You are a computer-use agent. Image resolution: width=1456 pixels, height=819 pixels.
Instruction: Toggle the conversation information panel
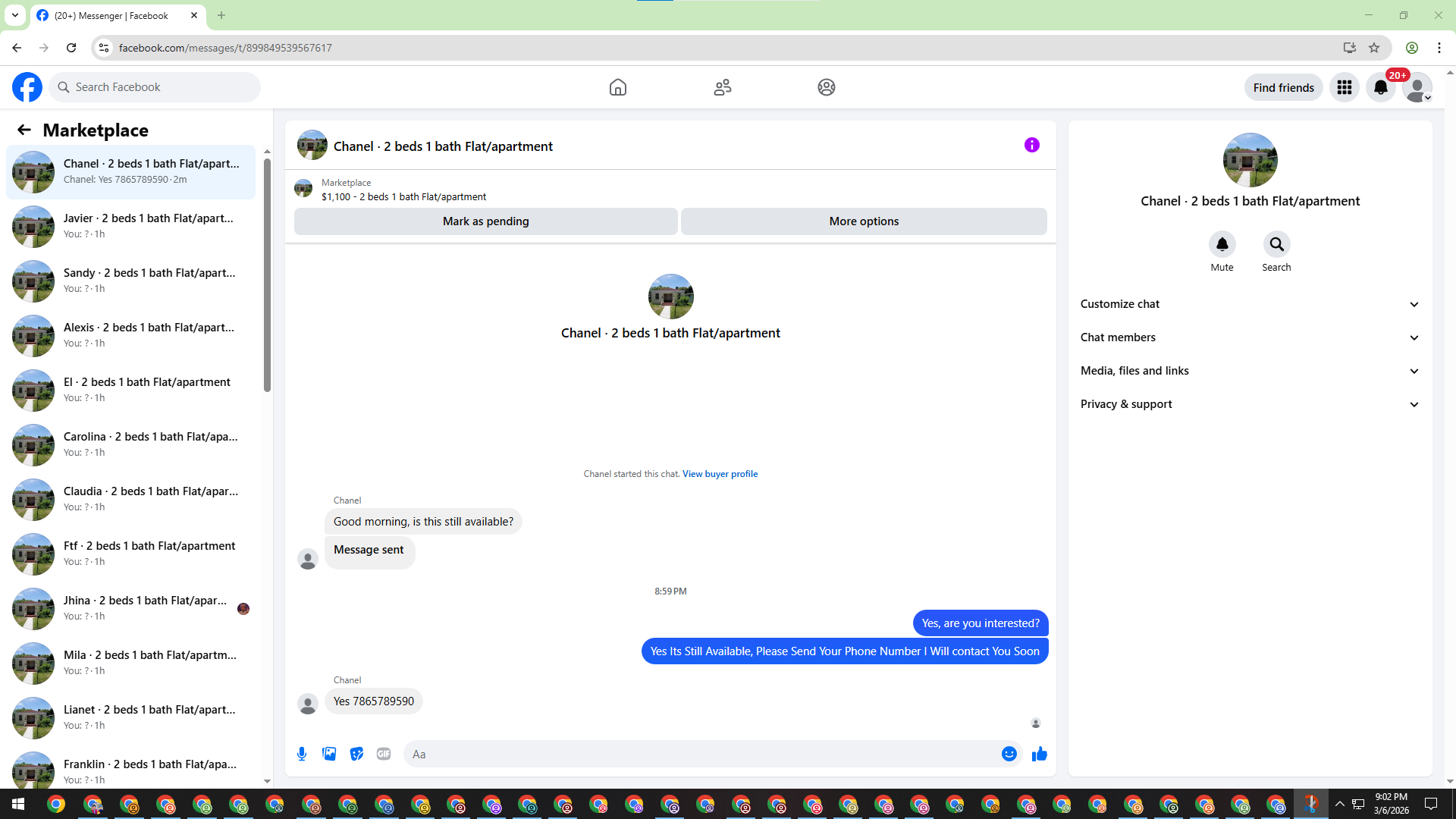tap(1031, 145)
